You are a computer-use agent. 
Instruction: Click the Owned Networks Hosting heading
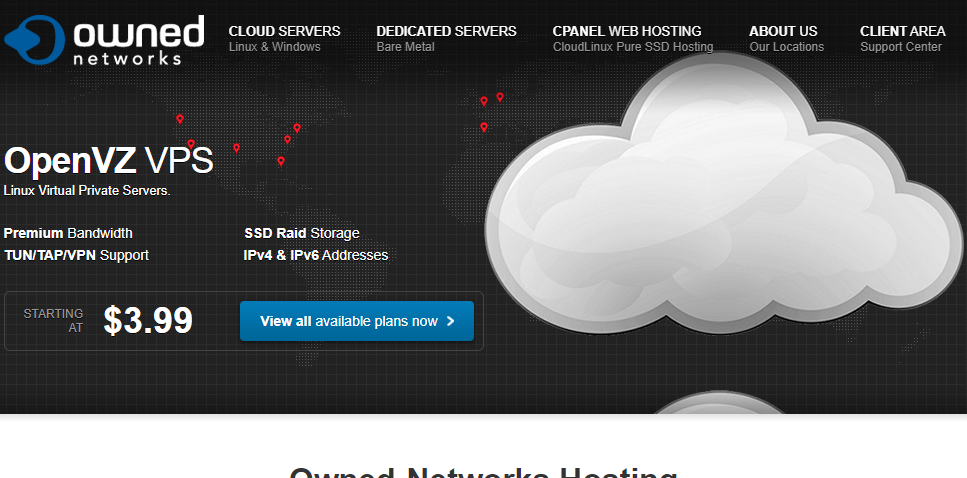tap(484, 472)
